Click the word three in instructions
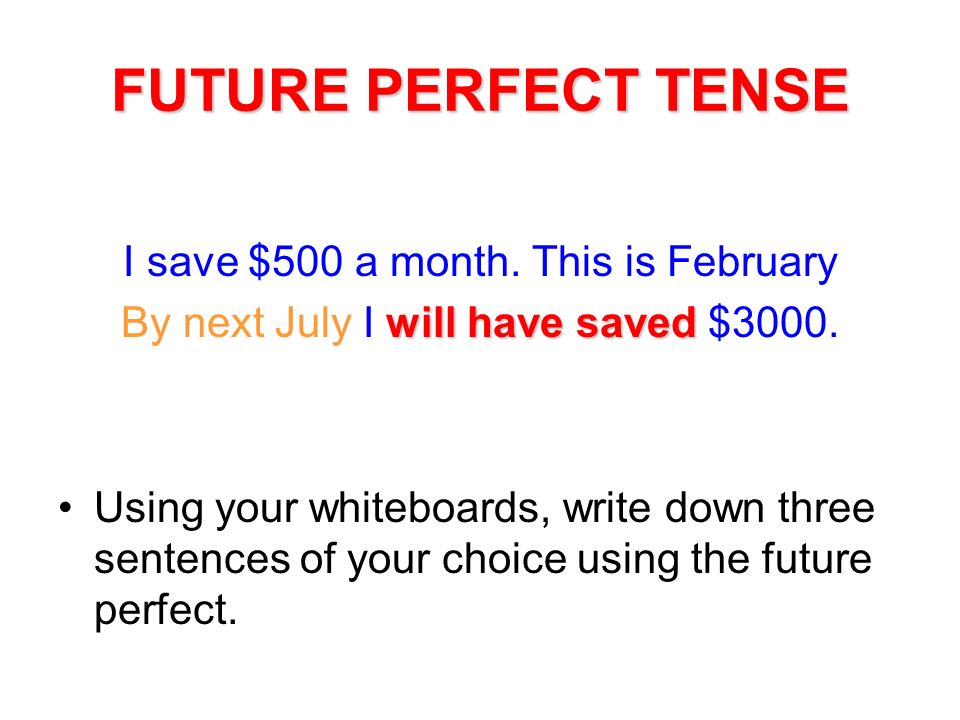960x720 pixels. coord(826,508)
